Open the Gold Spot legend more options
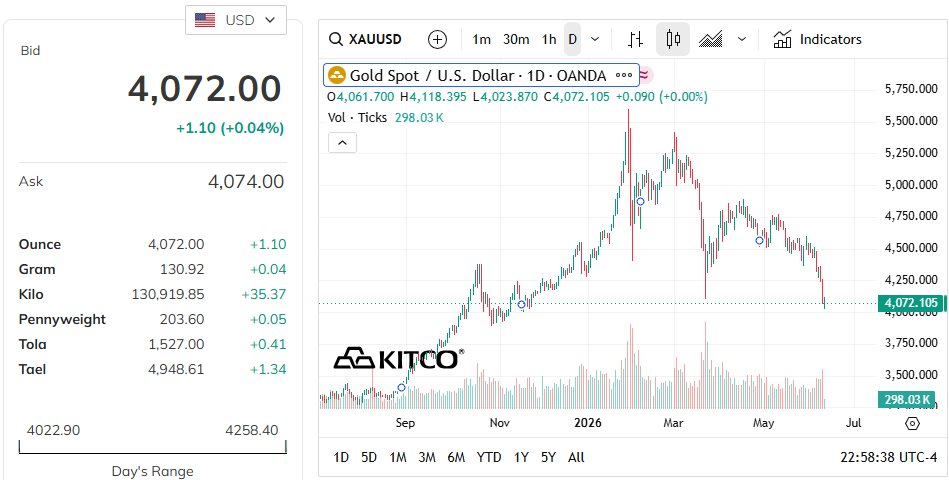The width and height of the screenshot is (949, 480). pyautogui.click(x=623, y=76)
